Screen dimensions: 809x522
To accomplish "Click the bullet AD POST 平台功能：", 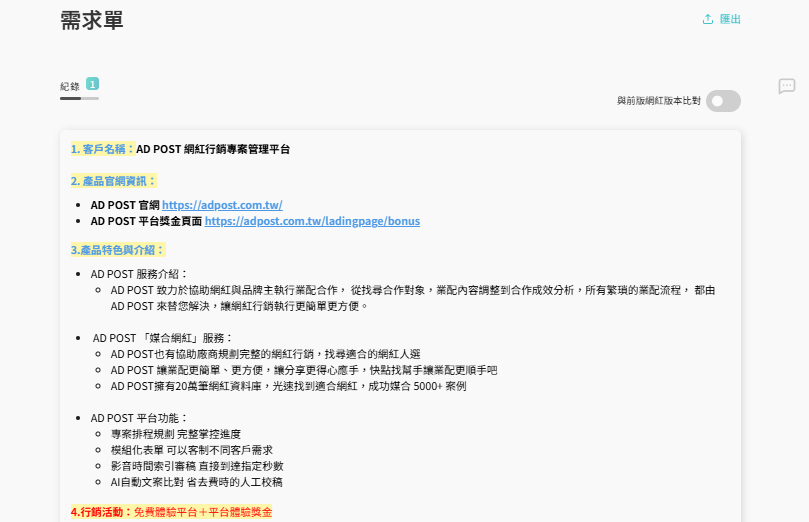I will click(139, 418).
